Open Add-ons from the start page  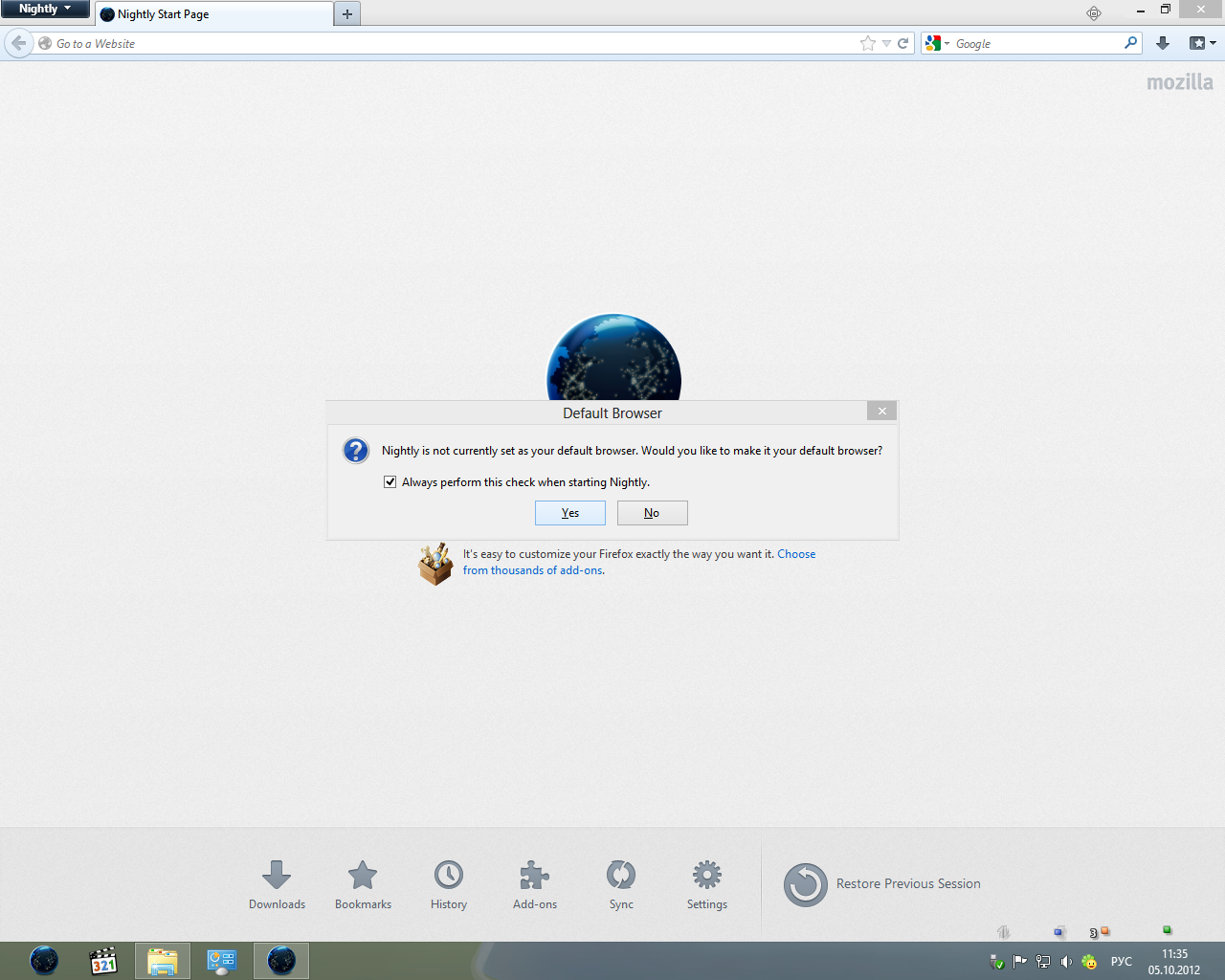(x=535, y=884)
